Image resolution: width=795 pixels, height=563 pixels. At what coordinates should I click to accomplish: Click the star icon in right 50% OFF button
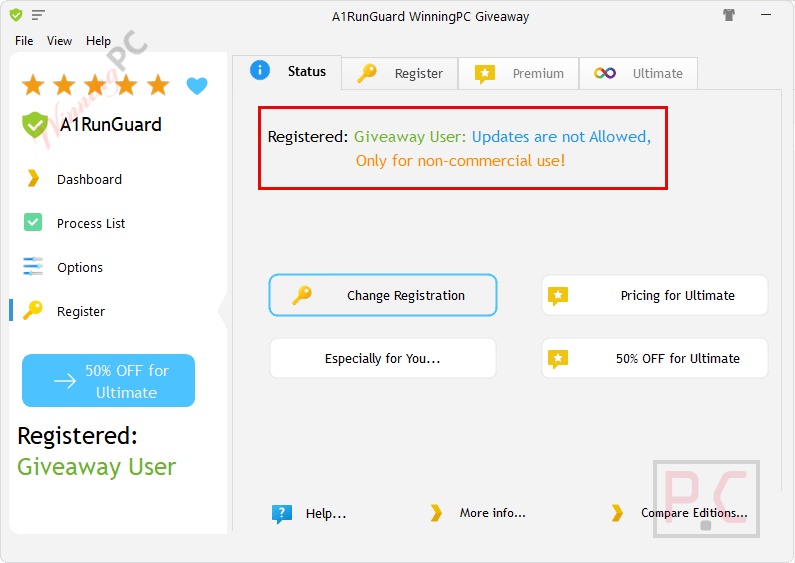[x=558, y=359]
